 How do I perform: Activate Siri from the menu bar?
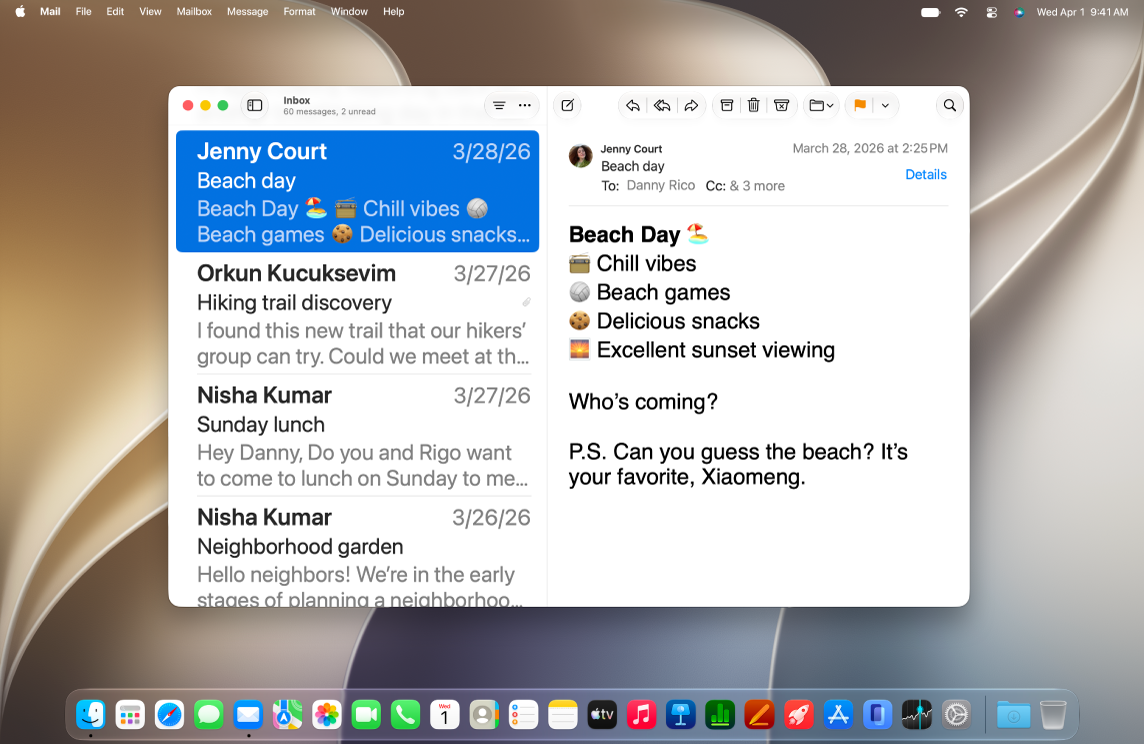(1019, 12)
